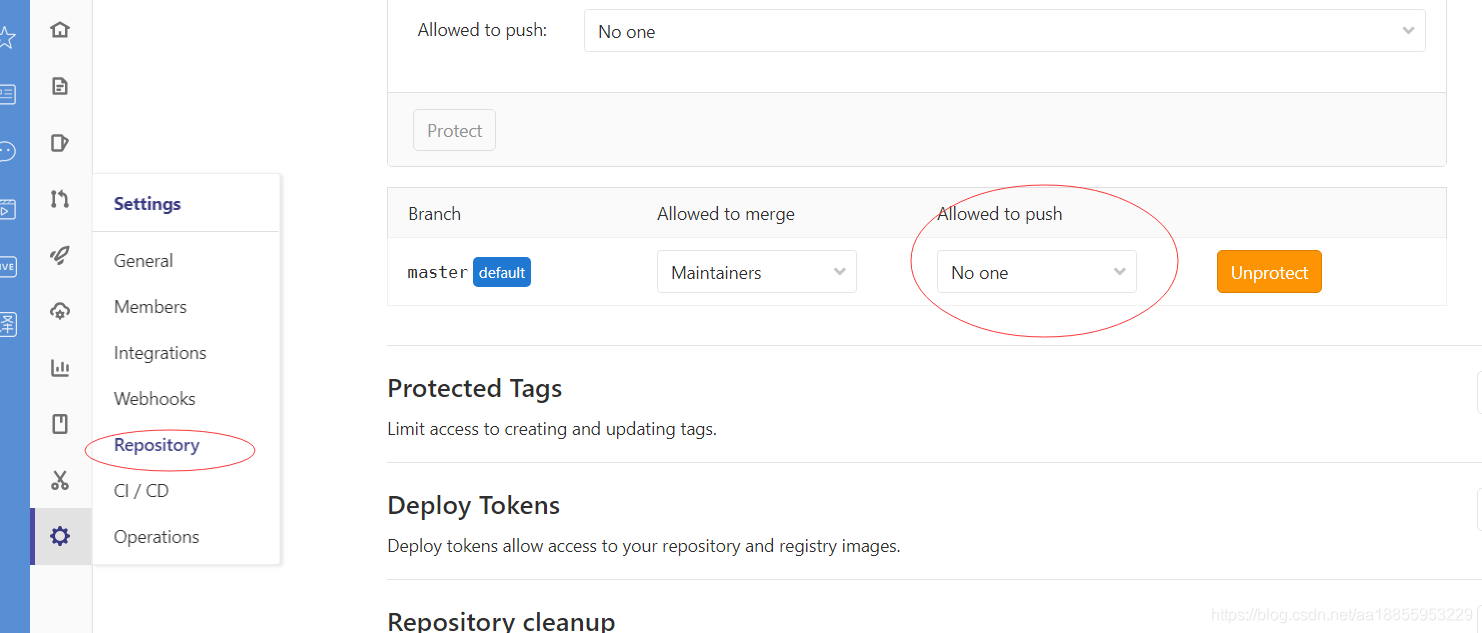Open Webhooks settings menu item
The image size is (1482, 633).
point(155,399)
